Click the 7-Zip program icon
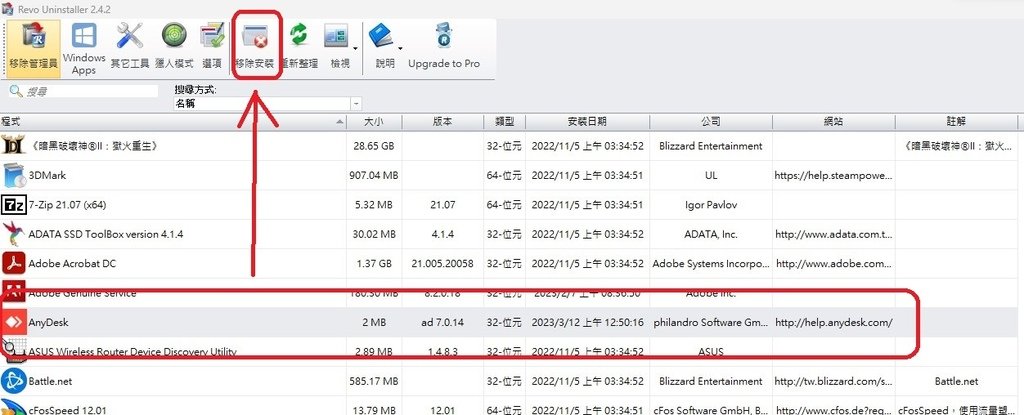The height and width of the screenshot is (415, 1024). pyautogui.click(x=14, y=205)
